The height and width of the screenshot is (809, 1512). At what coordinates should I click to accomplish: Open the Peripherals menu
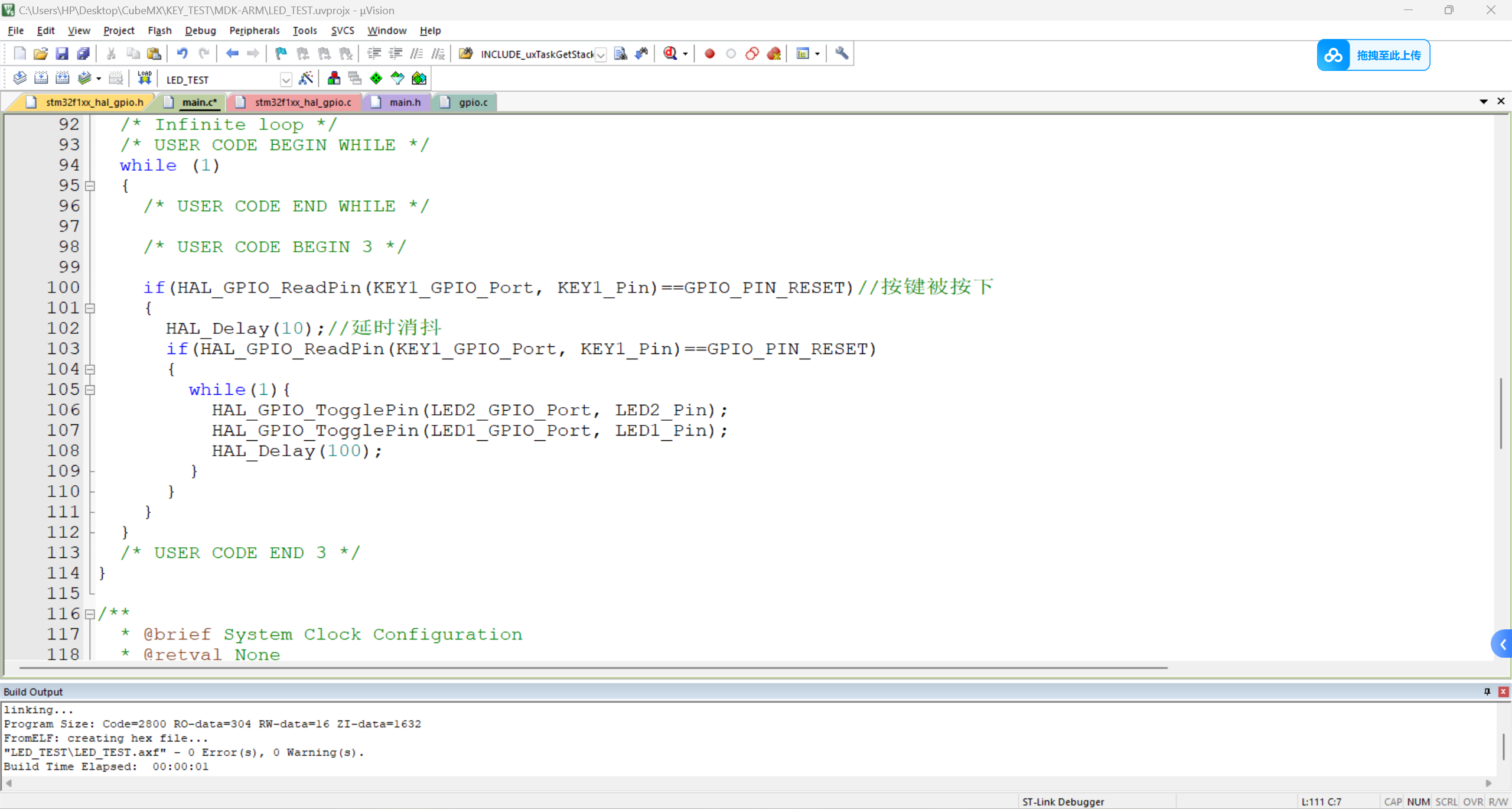tap(254, 30)
